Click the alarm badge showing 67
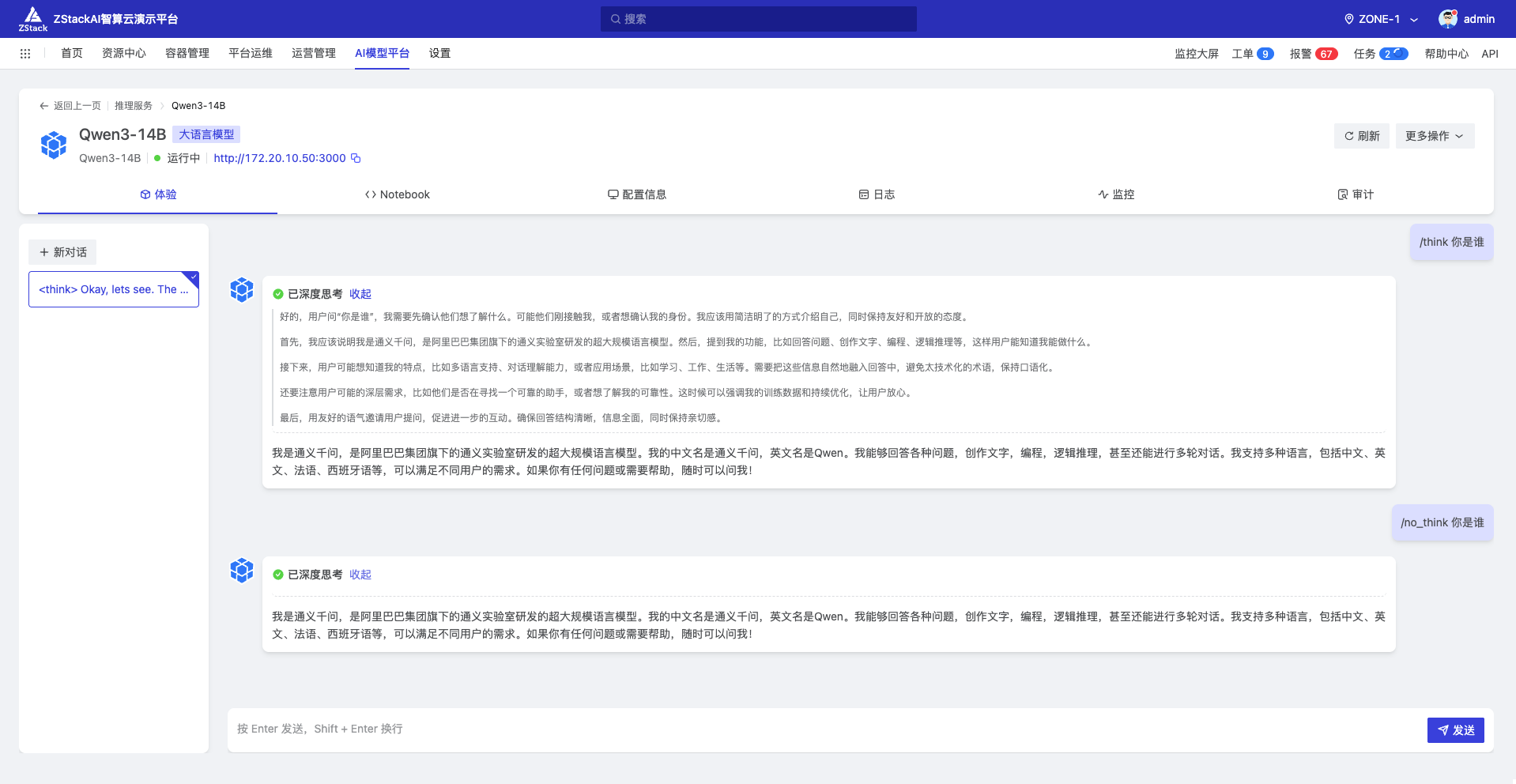Image resolution: width=1516 pixels, height=784 pixels. tap(1326, 54)
